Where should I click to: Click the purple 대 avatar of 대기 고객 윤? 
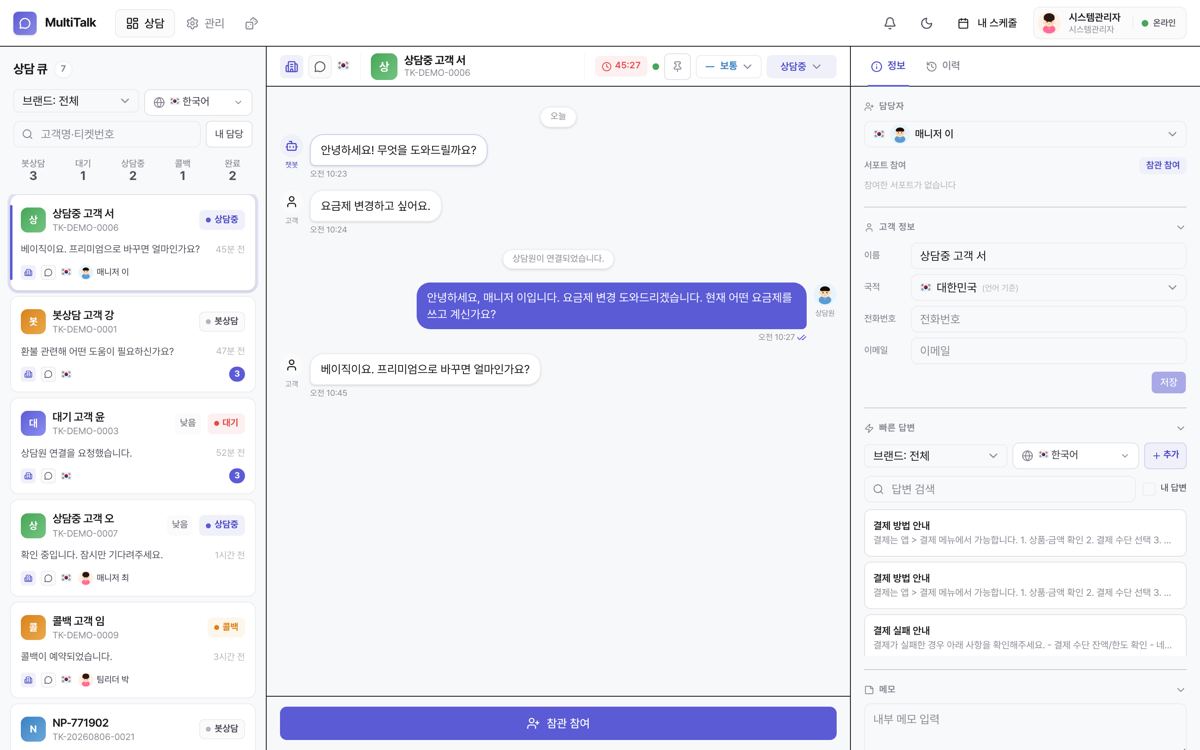(33, 424)
